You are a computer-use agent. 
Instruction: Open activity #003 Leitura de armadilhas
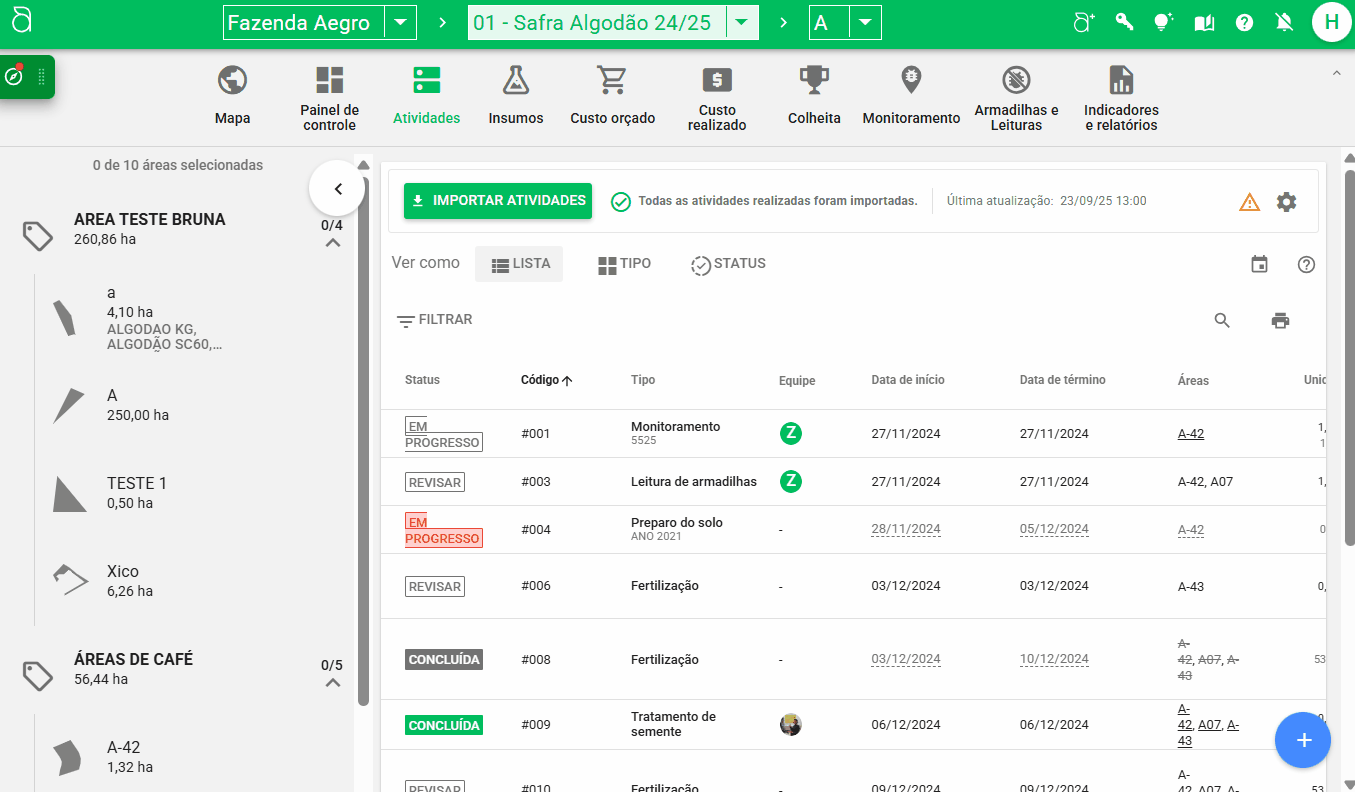coord(694,482)
